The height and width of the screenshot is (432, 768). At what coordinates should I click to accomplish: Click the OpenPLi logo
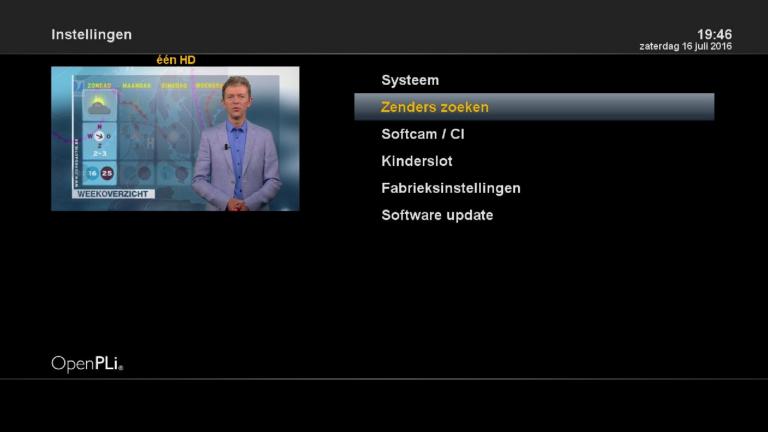click(x=87, y=364)
